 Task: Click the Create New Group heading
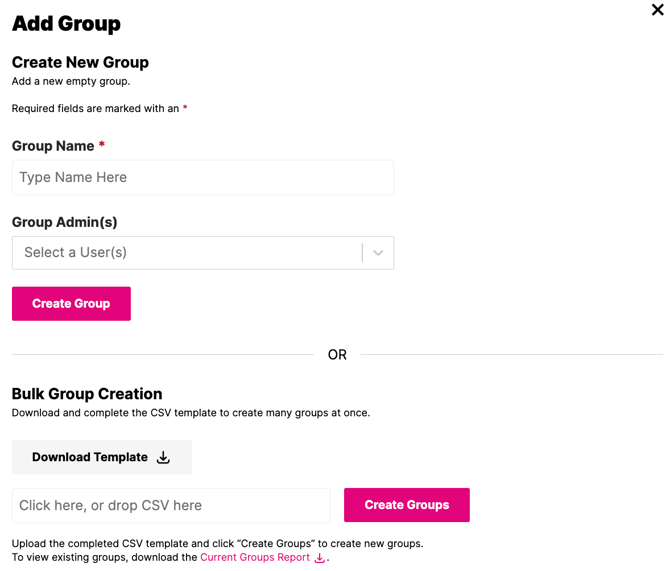pos(80,62)
